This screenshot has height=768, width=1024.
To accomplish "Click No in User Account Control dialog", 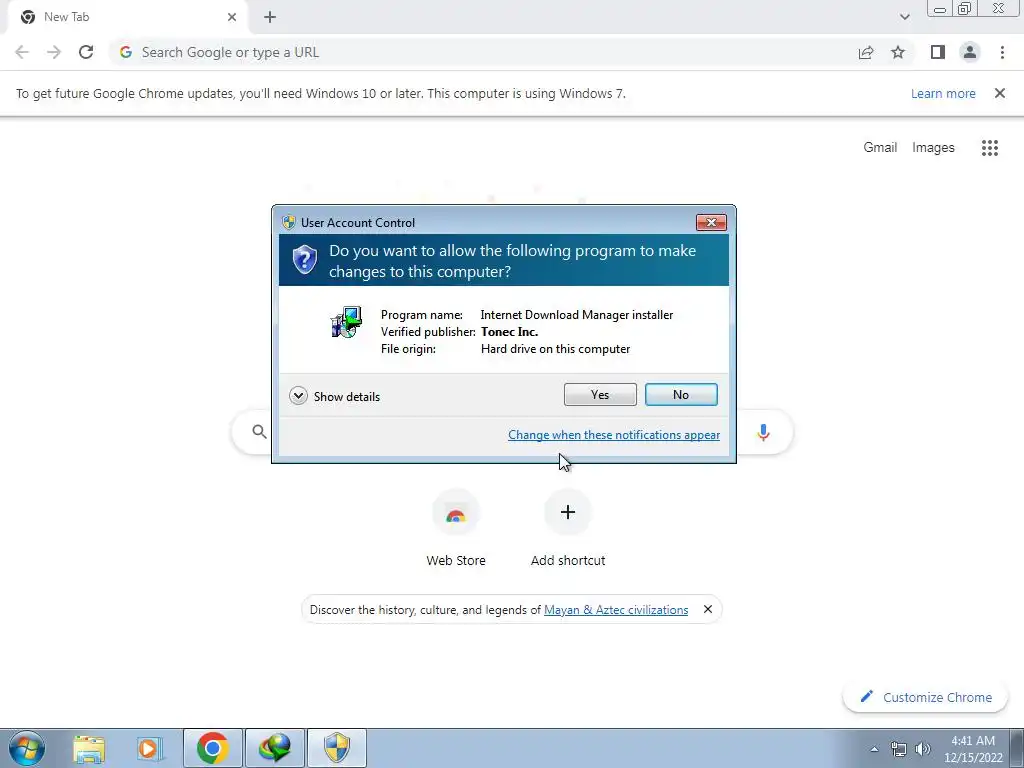I will 680,394.
